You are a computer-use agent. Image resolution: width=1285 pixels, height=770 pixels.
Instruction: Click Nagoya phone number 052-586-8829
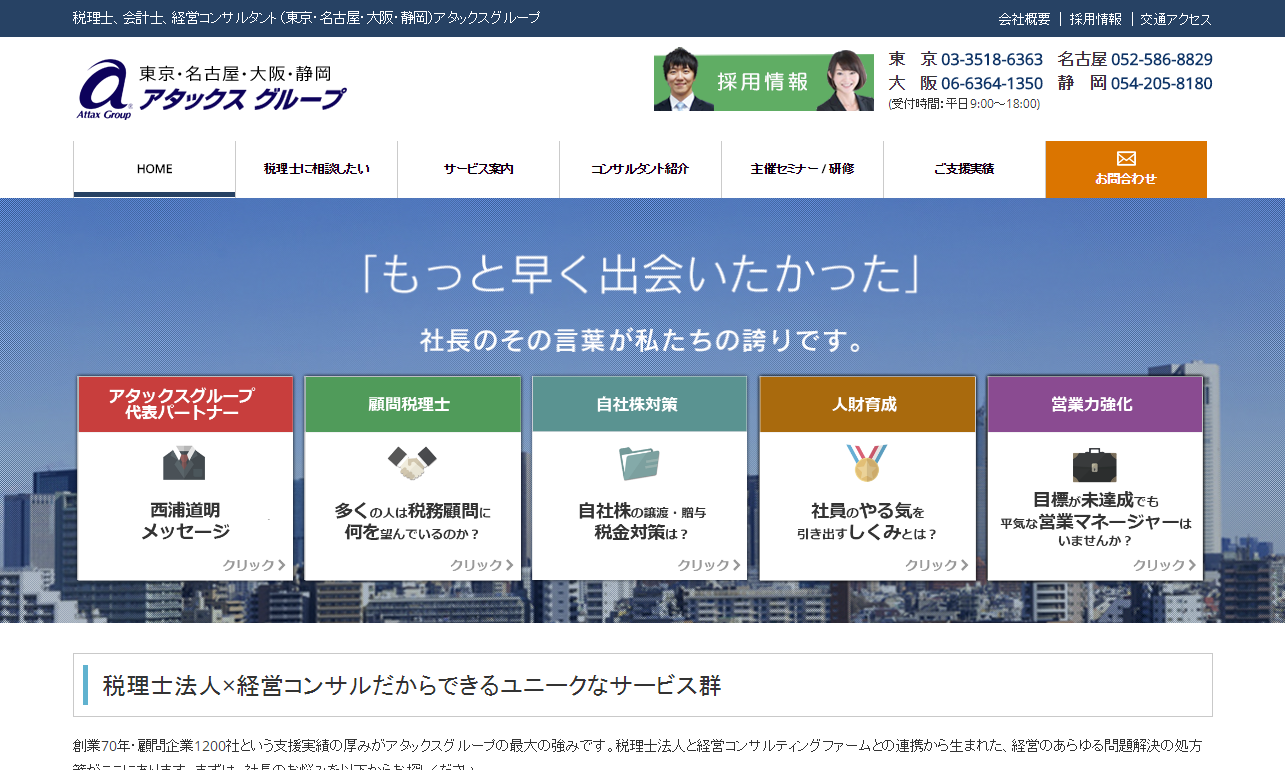click(1162, 59)
